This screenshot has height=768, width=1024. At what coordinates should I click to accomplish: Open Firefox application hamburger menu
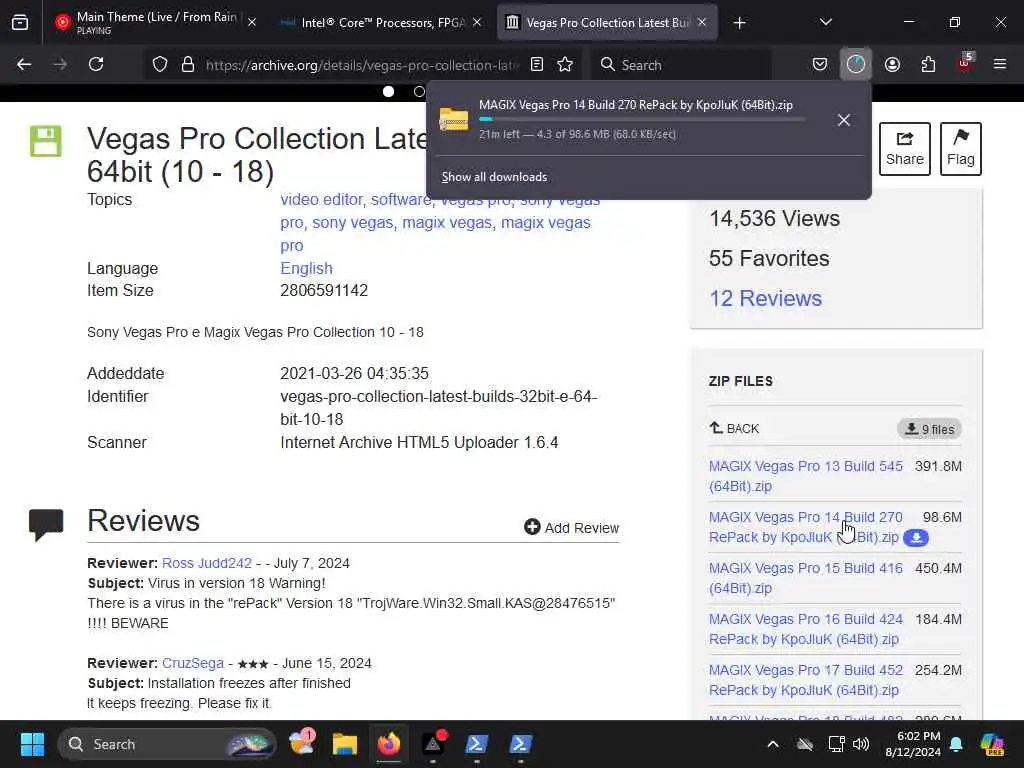(1000, 64)
